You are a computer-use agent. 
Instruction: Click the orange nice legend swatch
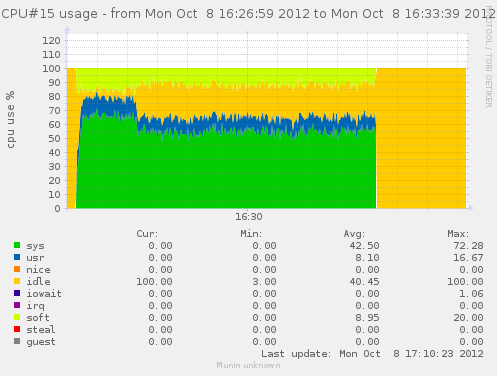pos(17,269)
